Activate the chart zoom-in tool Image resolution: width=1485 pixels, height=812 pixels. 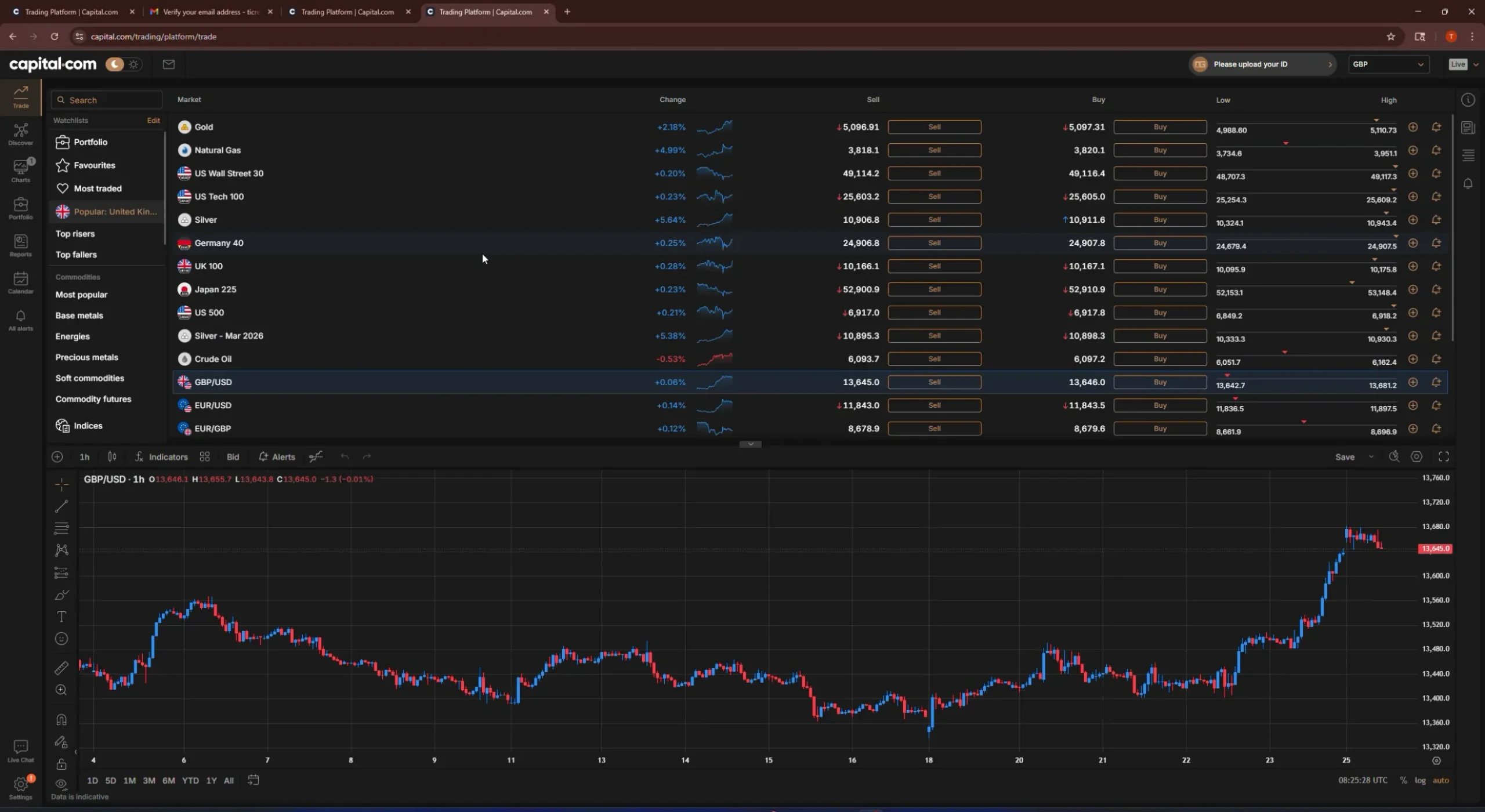(61, 690)
